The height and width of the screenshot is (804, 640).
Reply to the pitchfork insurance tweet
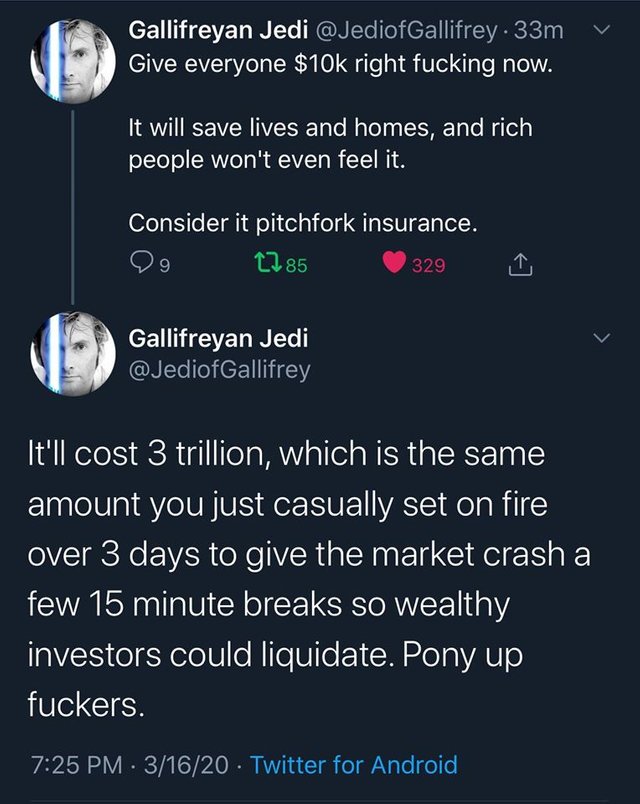tap(140, 266)
